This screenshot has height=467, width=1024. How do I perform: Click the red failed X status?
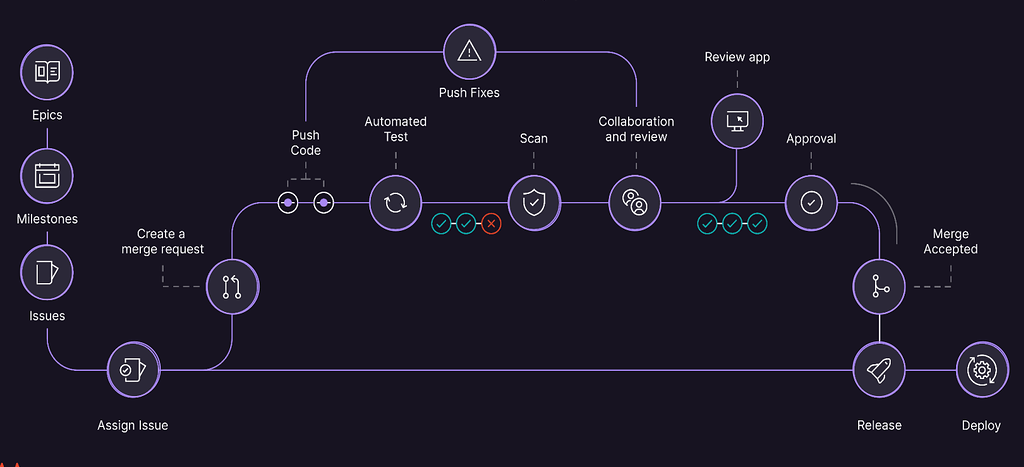492,224
